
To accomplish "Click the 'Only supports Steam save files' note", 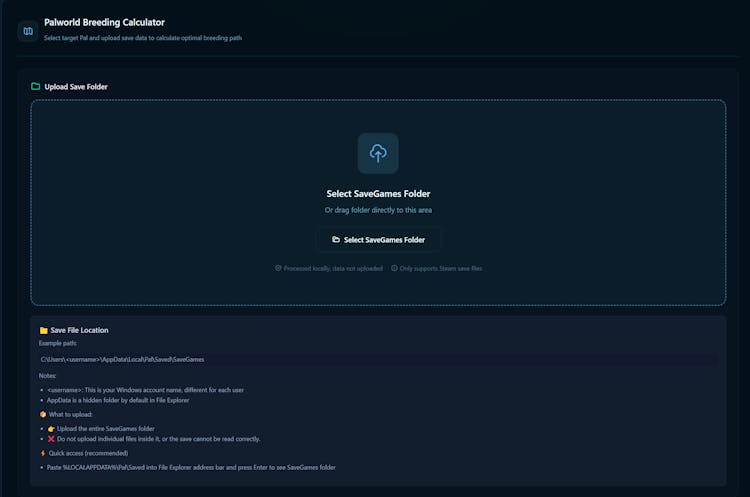I will (x=441, y=268).
